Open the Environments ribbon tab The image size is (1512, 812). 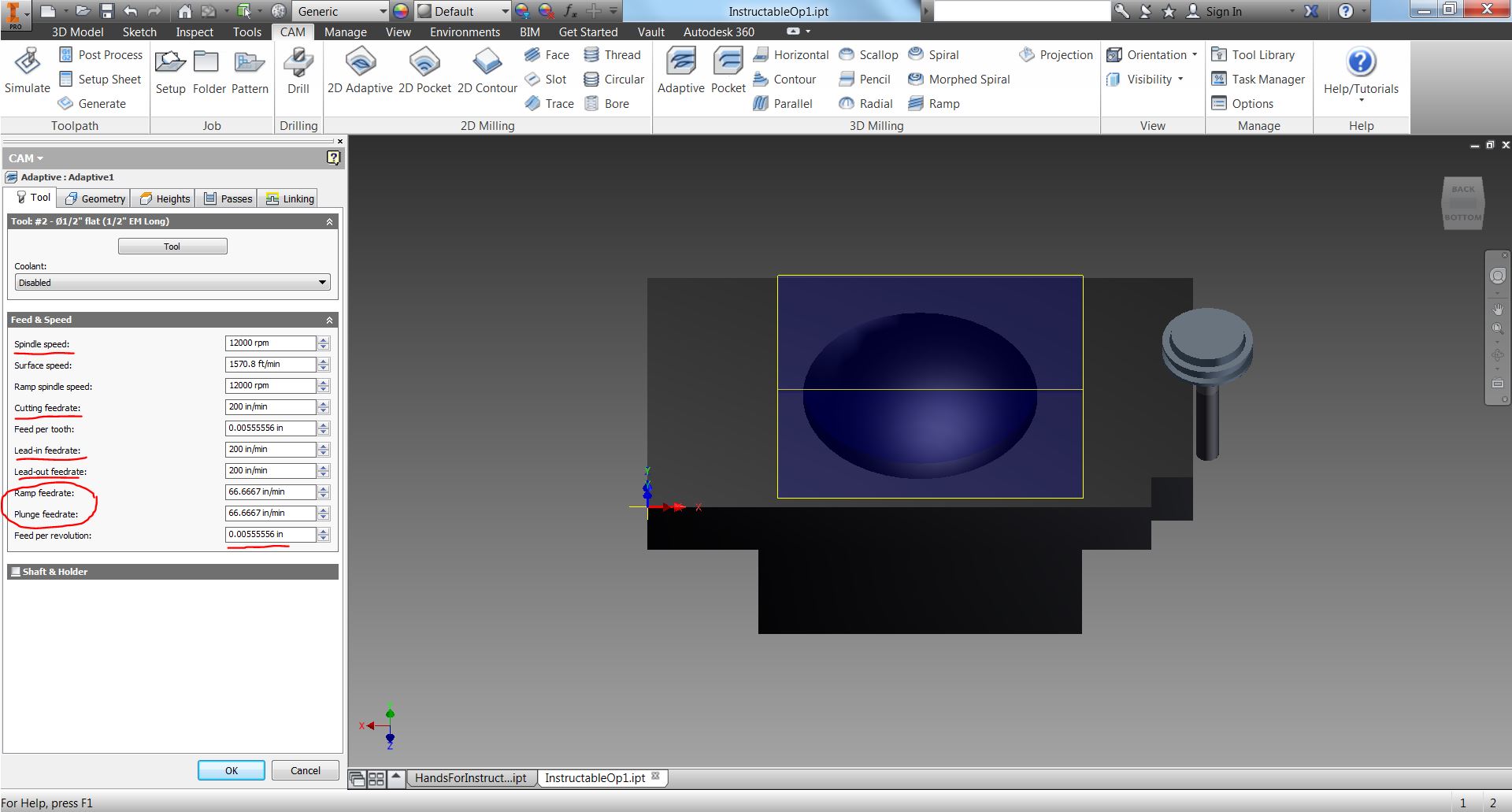pos(465,32)
